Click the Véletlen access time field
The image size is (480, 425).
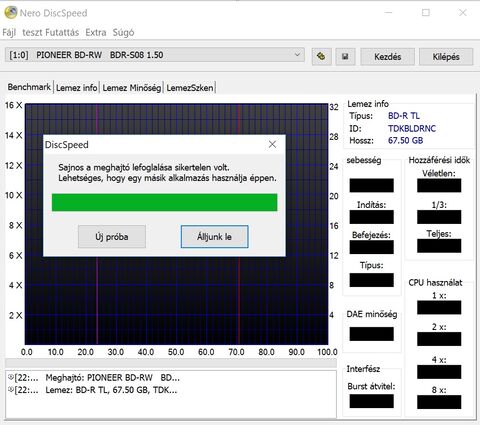tap(439, 185)
